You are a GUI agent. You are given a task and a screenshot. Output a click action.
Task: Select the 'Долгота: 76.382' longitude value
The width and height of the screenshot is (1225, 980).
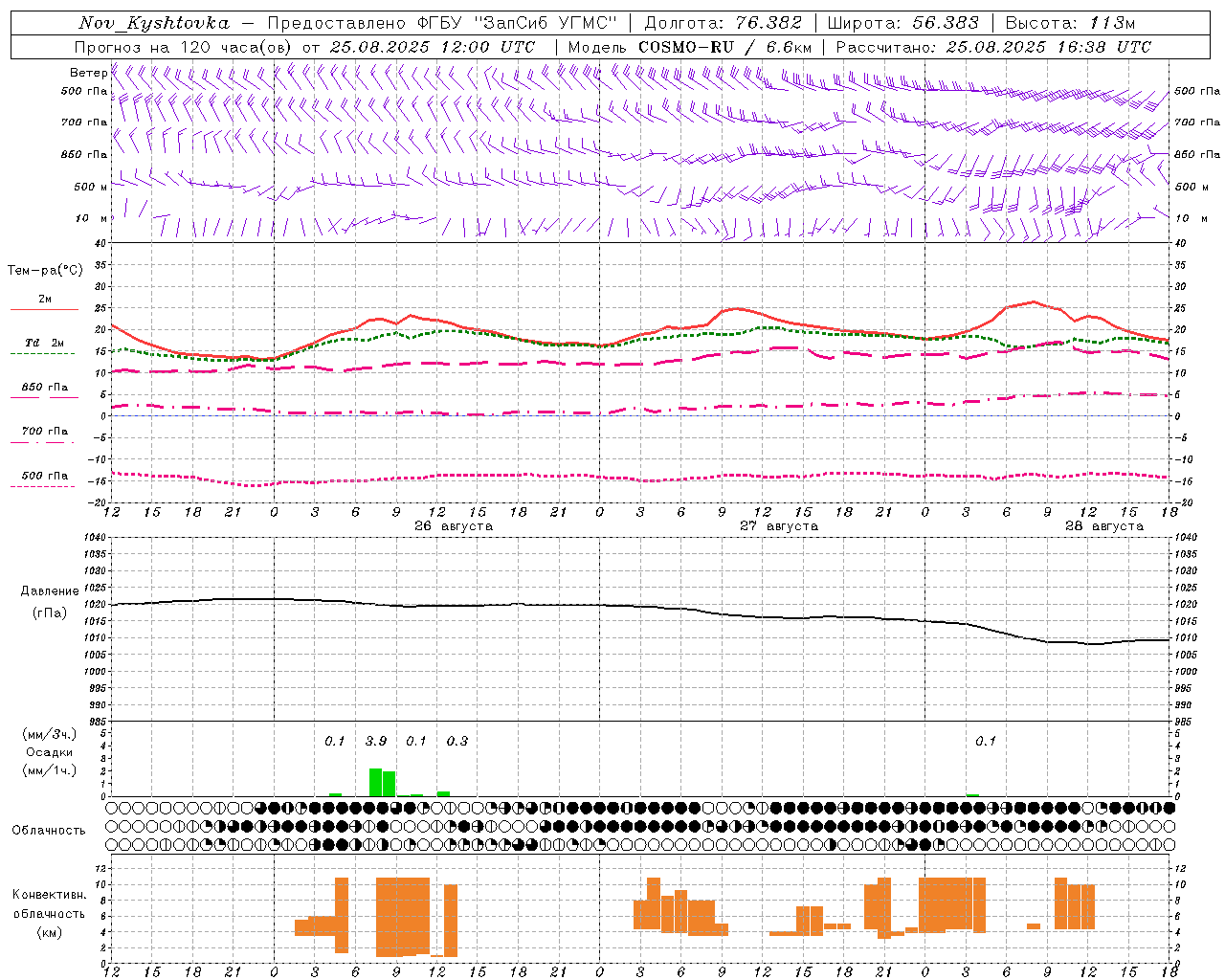coord(724,23)
